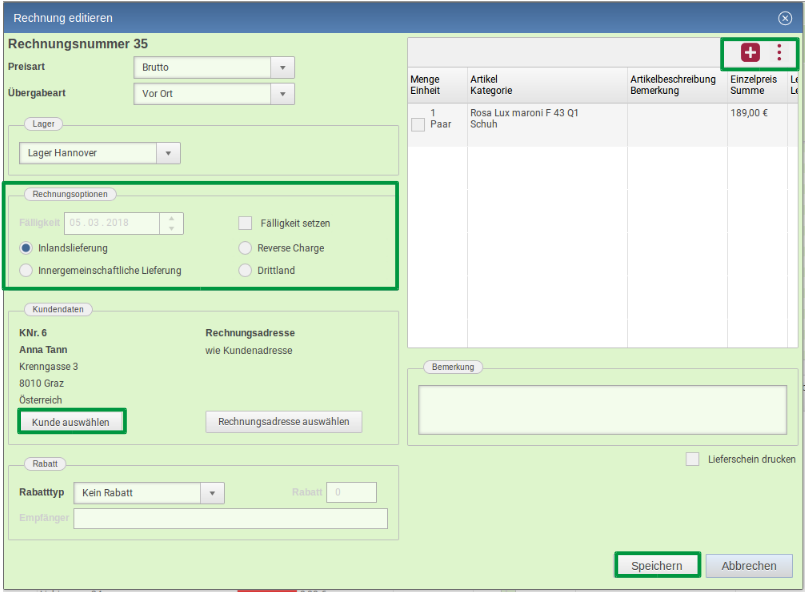Check the Rosa Lux maroni row checkbox
Viewport: 806px width, 592px height.
tap(418, 125)
